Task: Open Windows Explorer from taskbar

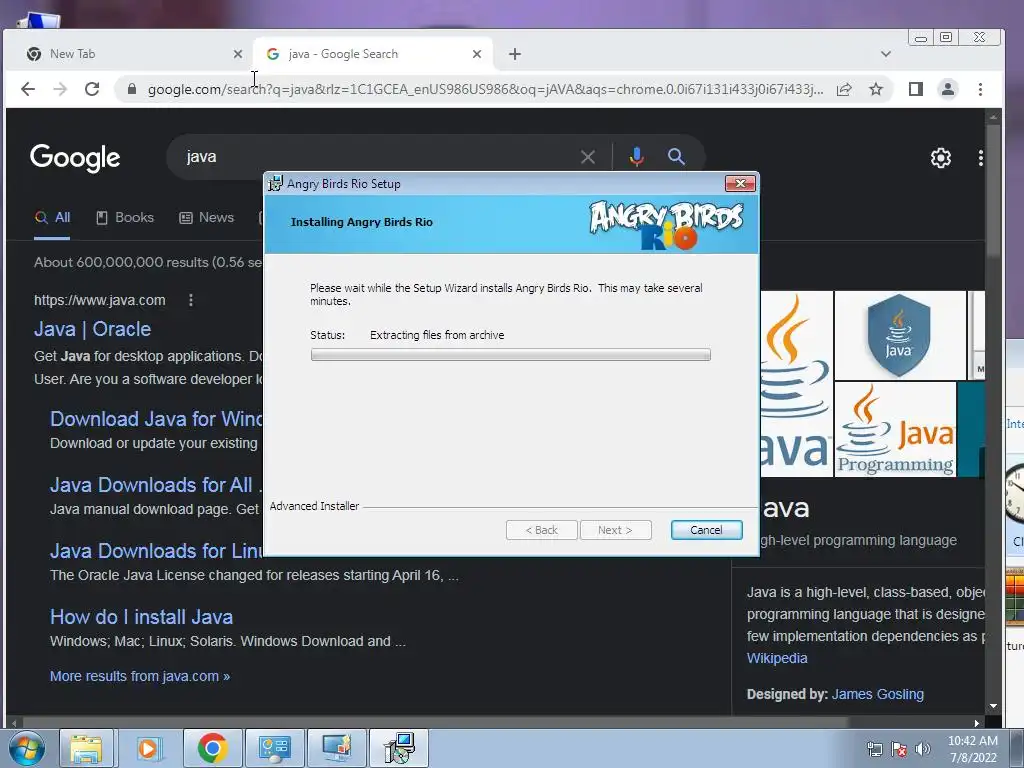Action: point(86,748)
